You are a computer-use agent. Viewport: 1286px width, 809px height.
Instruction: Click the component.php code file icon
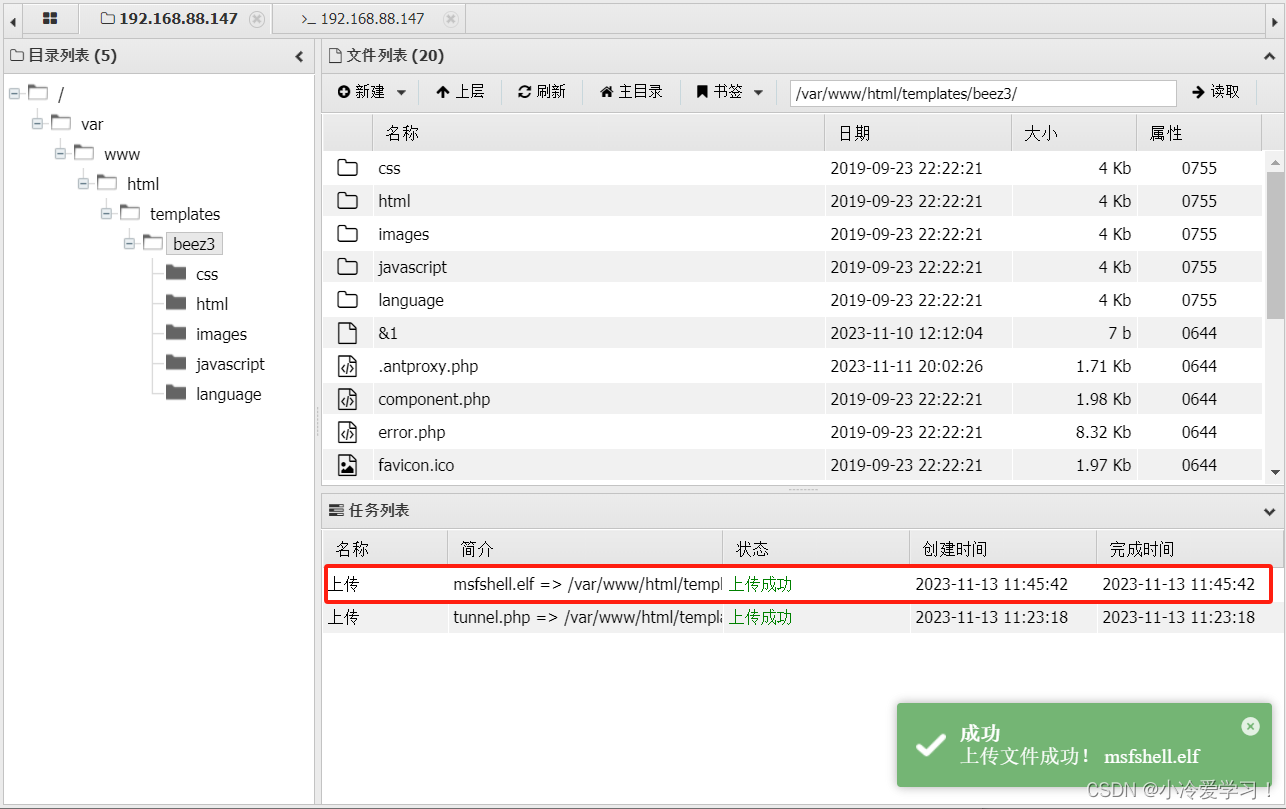click(347, 399)
